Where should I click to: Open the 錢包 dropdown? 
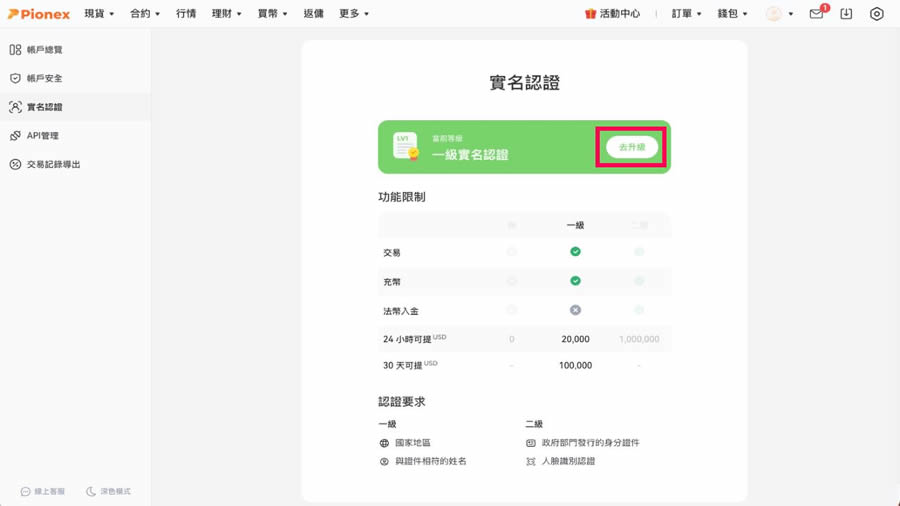732,14
